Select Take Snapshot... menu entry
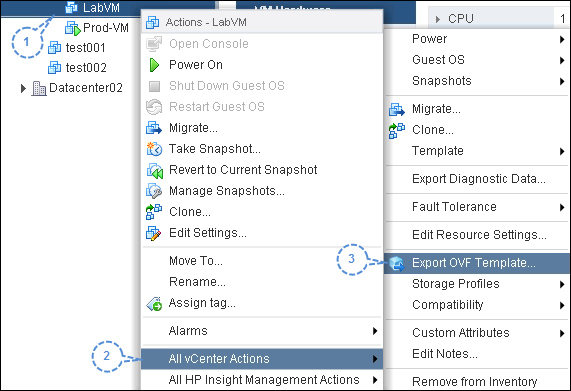 pos(262,149)
